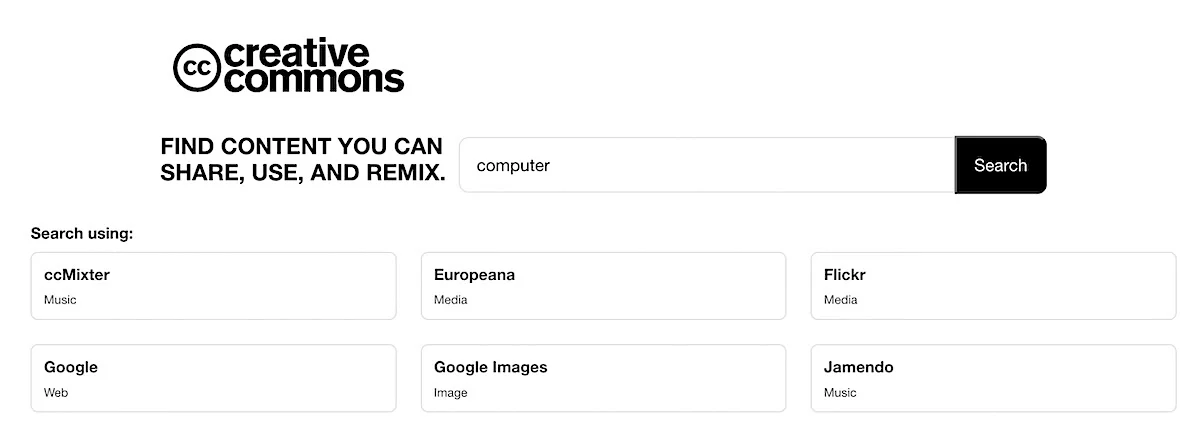Click the circular CC logo icon
The image size is (1200, 424).
[x=196, y=66]
